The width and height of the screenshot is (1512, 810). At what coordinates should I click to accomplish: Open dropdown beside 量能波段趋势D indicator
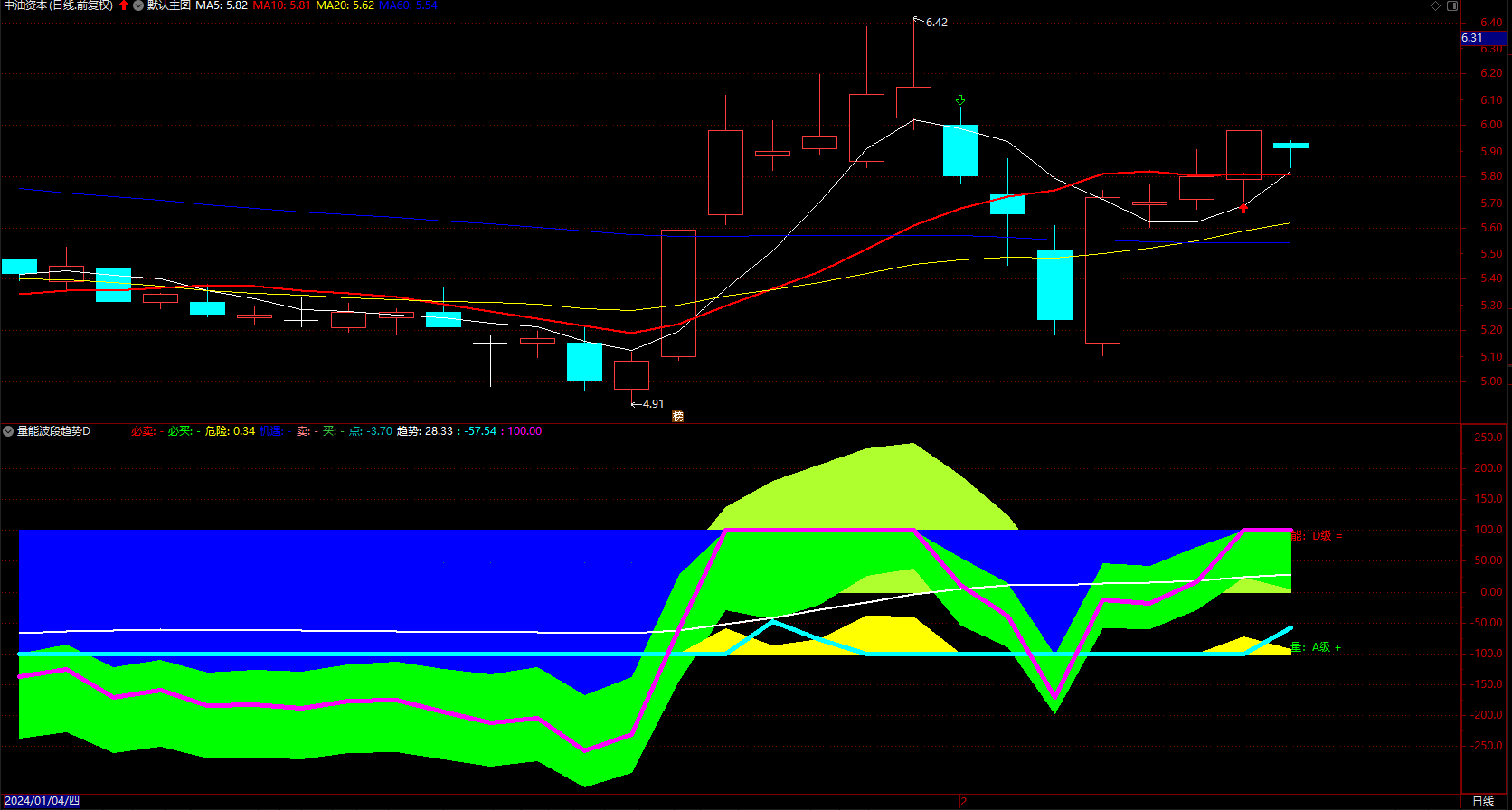[x=8, y=431]
